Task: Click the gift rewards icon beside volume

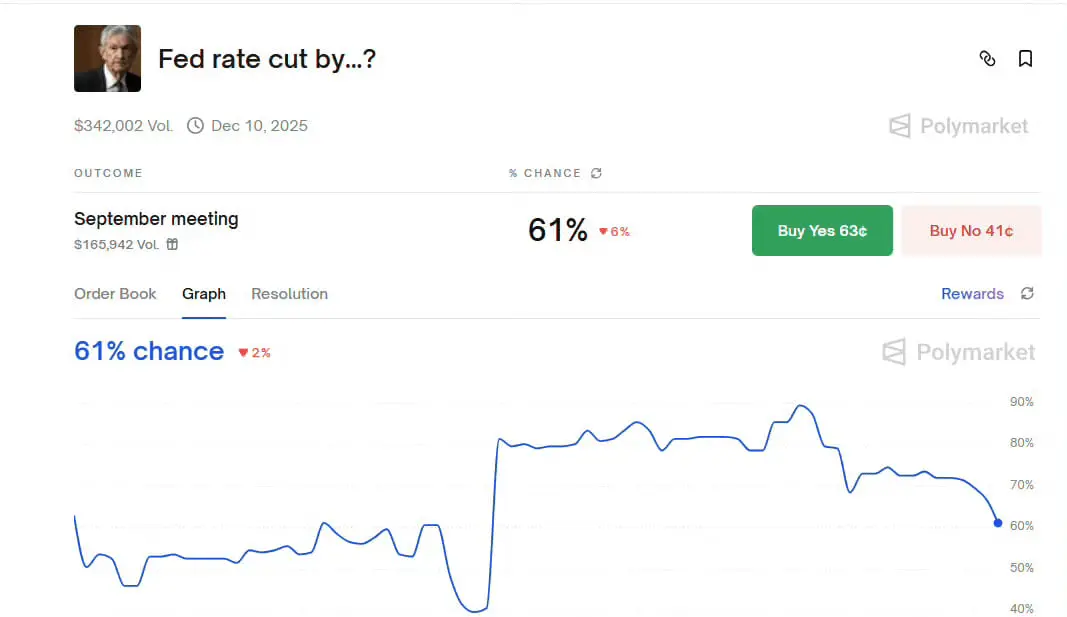Action: (172, 244)
